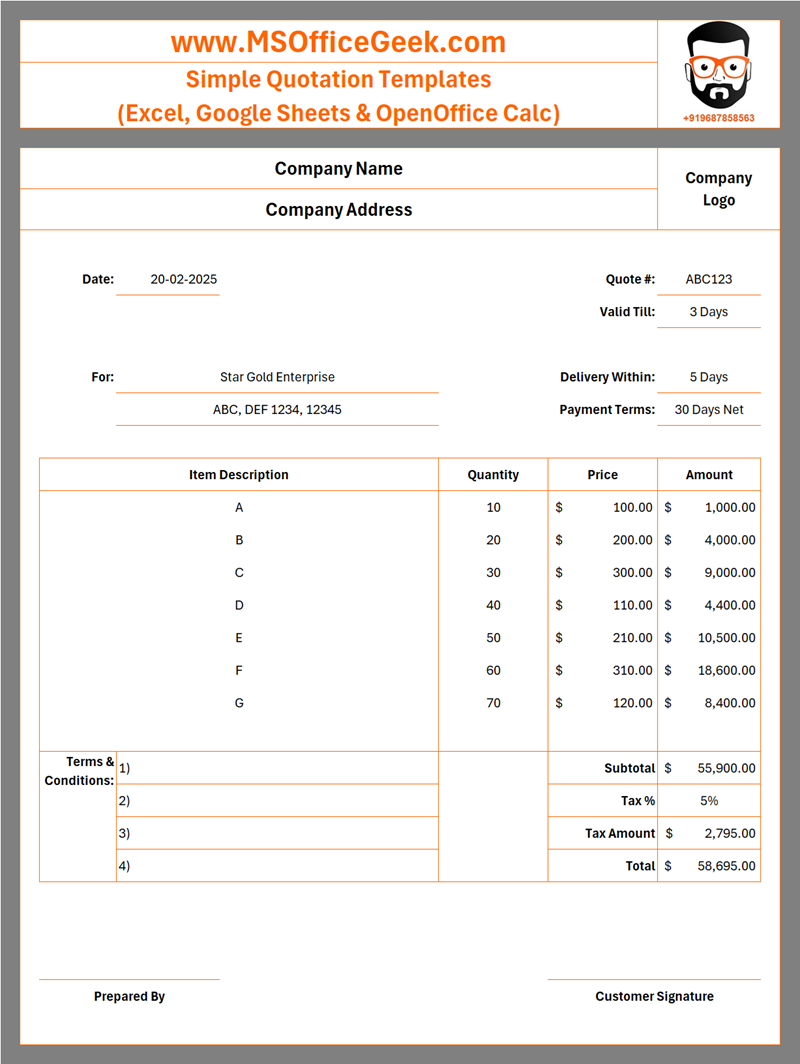Select the Tax % value 5% cell

[x=708, y=801]
